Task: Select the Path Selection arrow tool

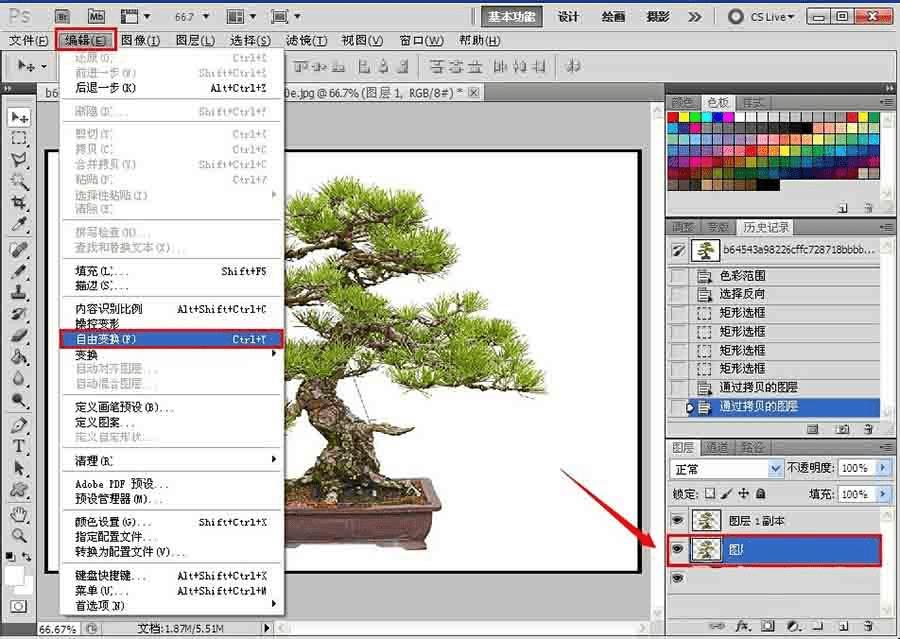Action: pos(19,468)
